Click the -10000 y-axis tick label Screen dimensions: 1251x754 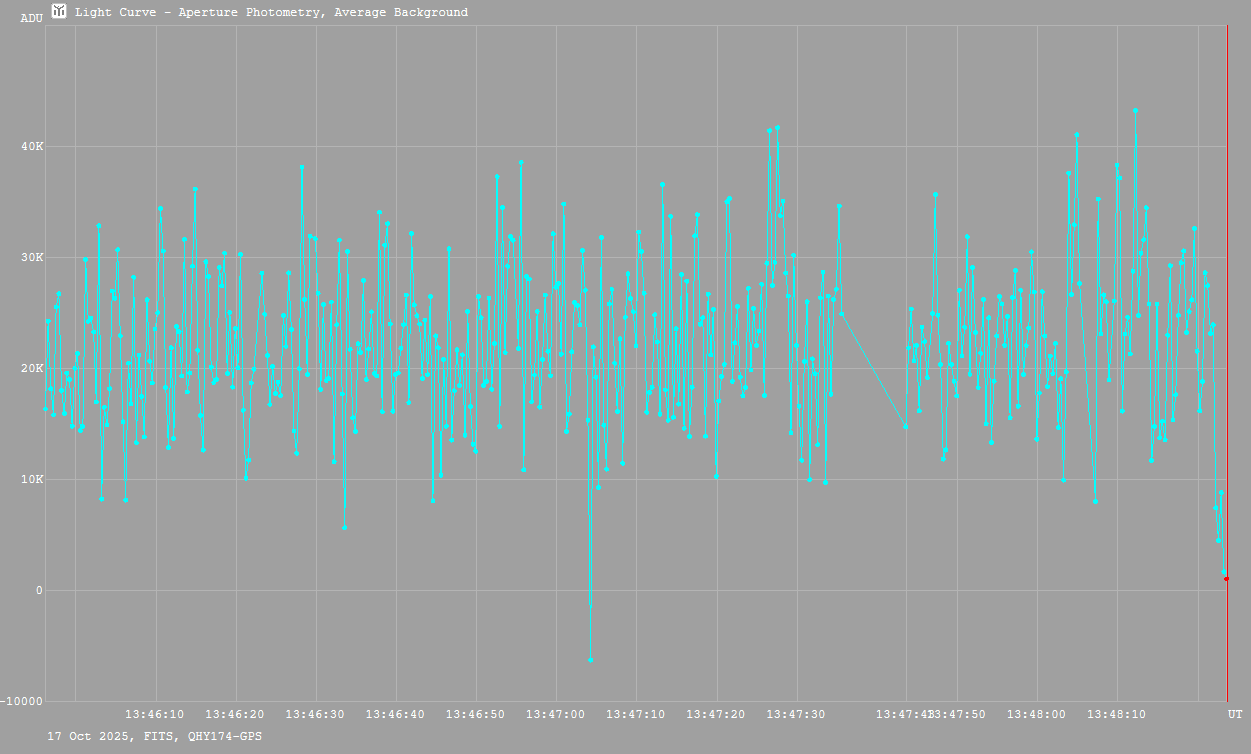tap(22, 701)
